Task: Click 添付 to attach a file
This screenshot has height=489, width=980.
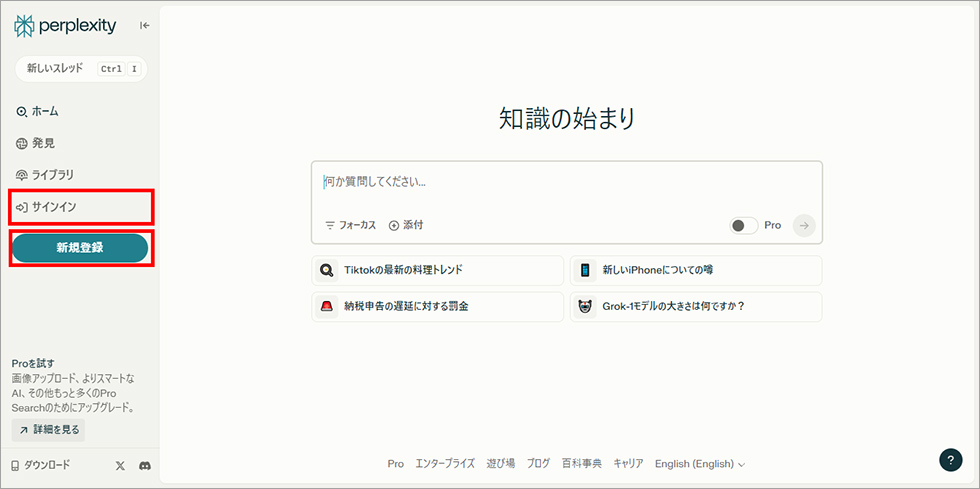Action: 406,225
